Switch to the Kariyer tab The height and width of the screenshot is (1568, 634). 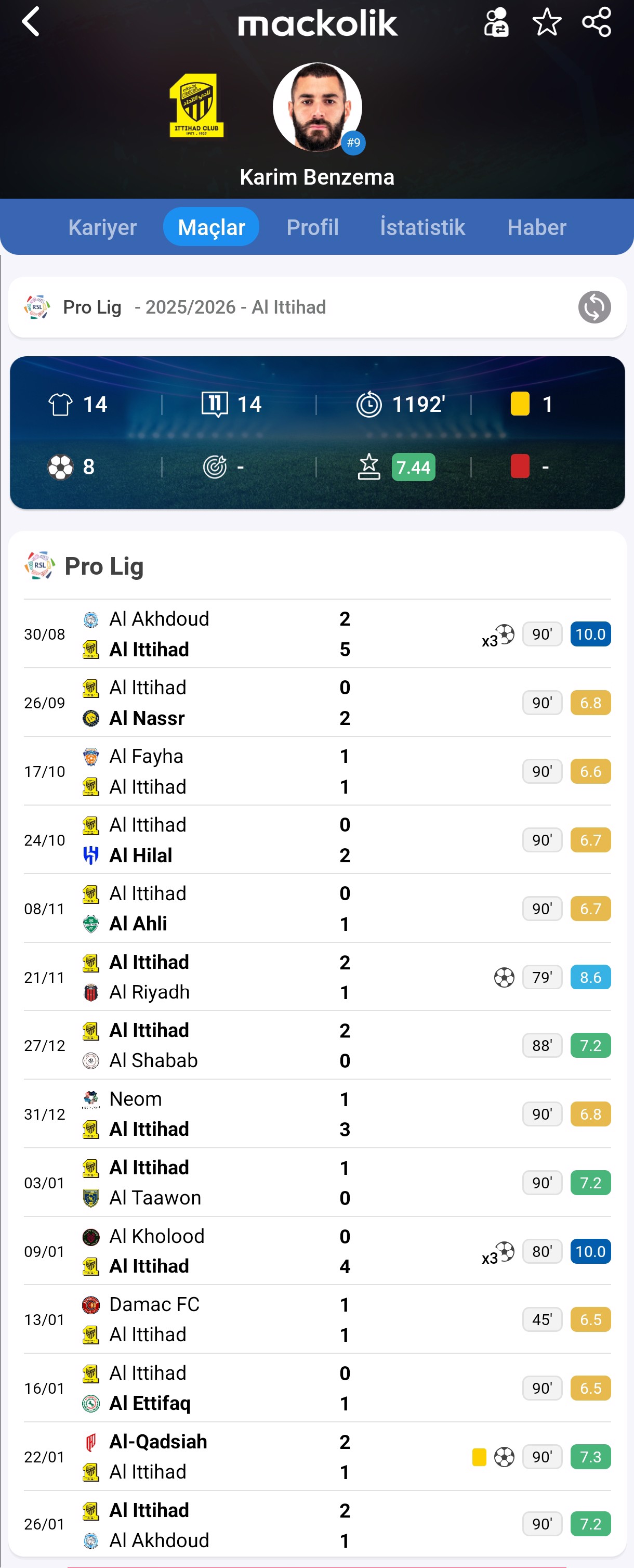point(102,227)
